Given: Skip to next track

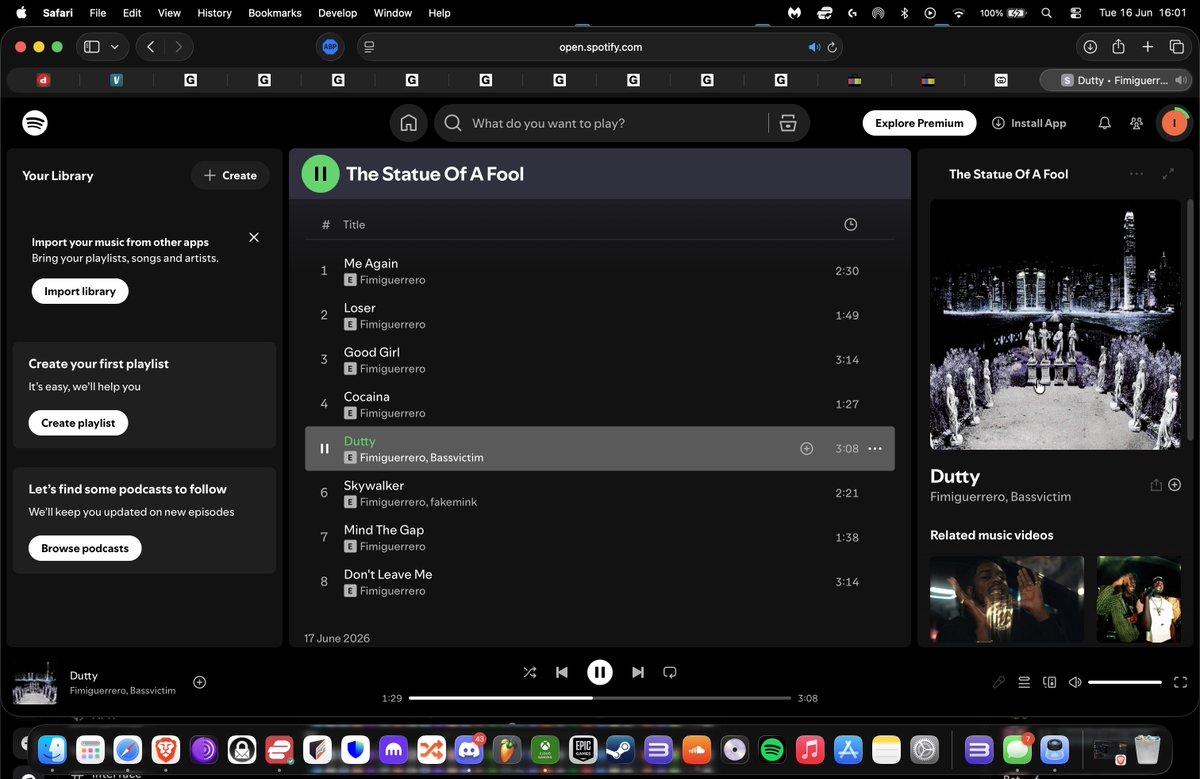Looking at the screenshot, I should pyautogui.click(x=638, y=672).
